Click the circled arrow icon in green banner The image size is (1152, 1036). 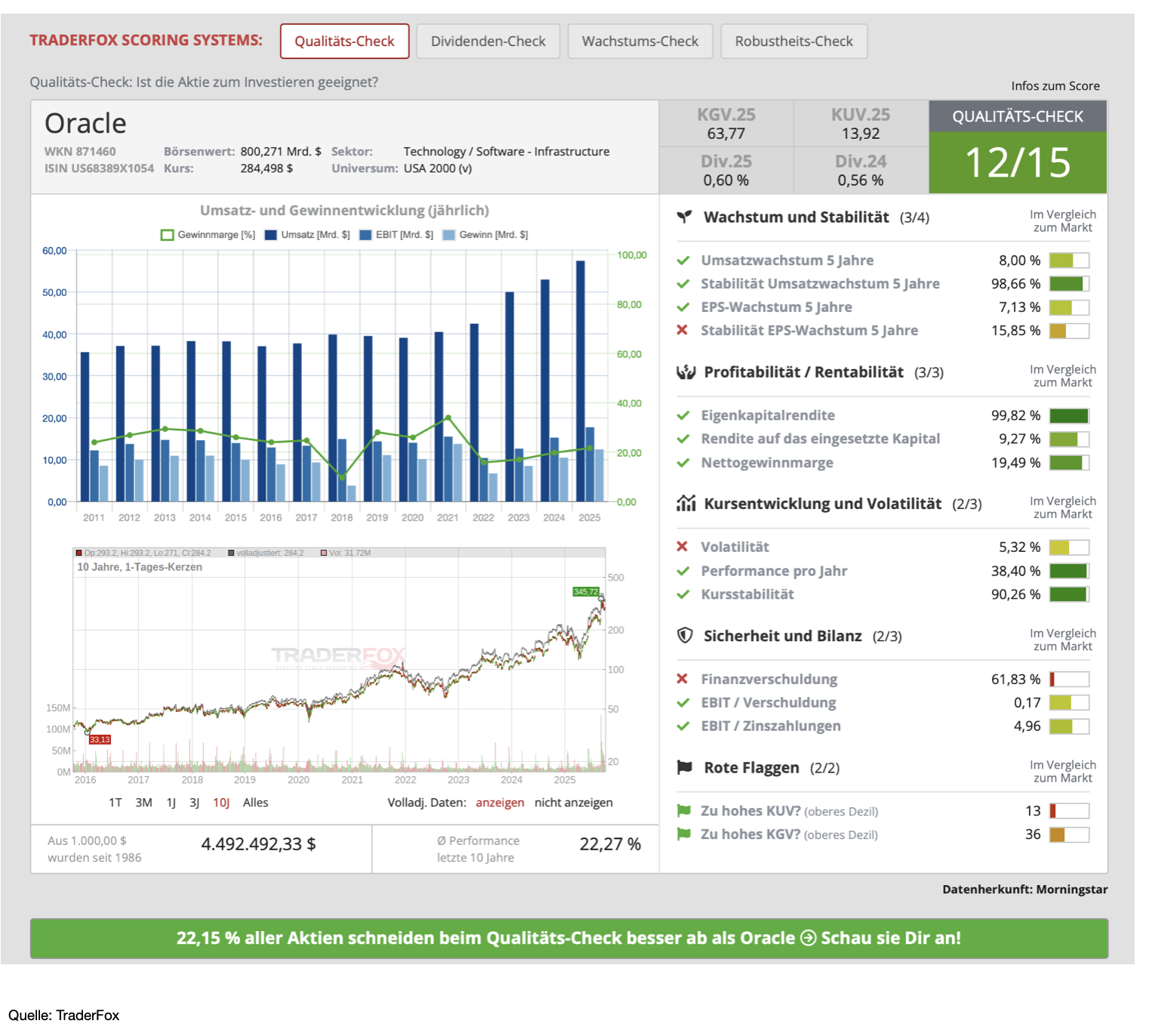point(808,938)
